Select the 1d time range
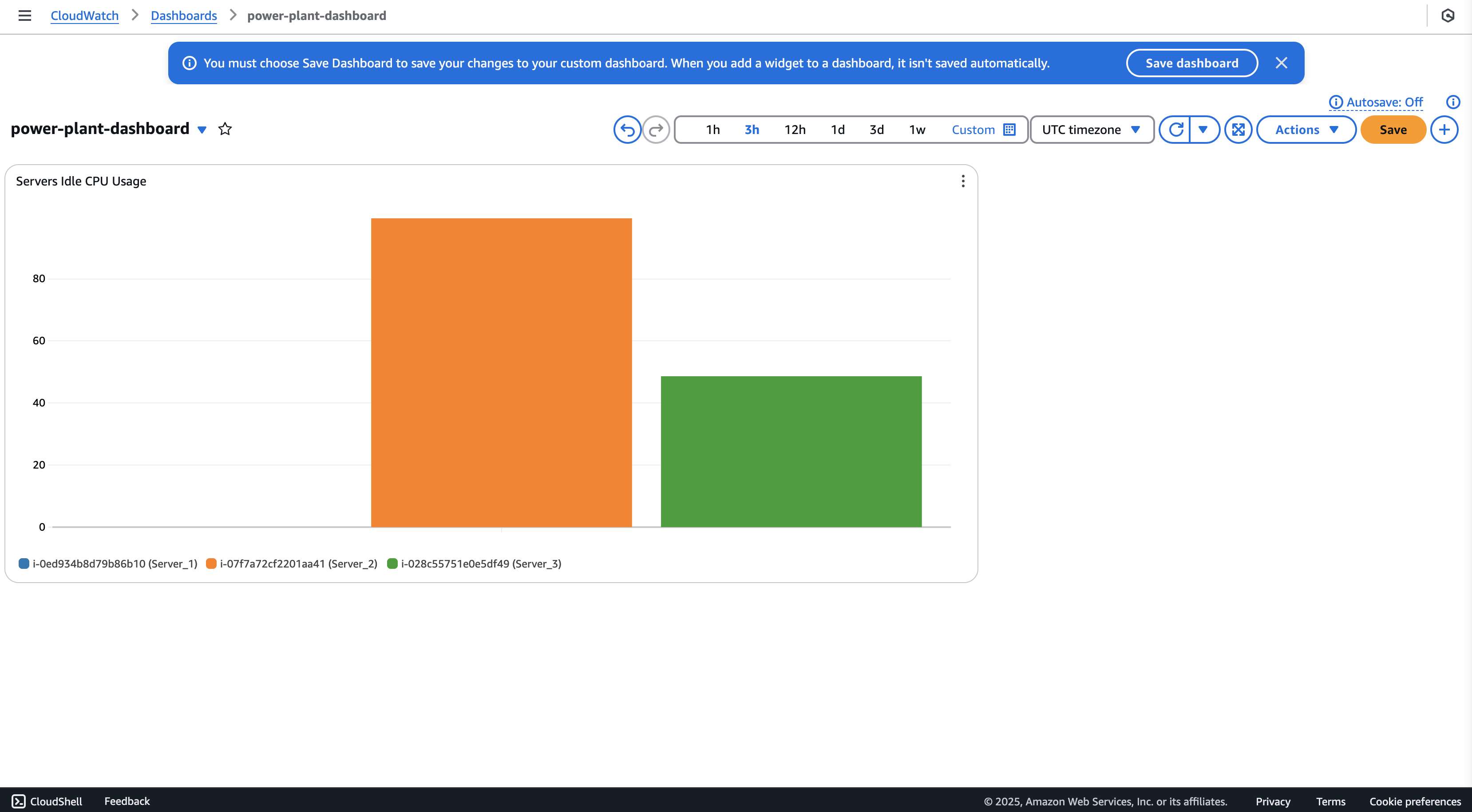The width and height of the screenshot is (1472, 812). pos(838,130)
